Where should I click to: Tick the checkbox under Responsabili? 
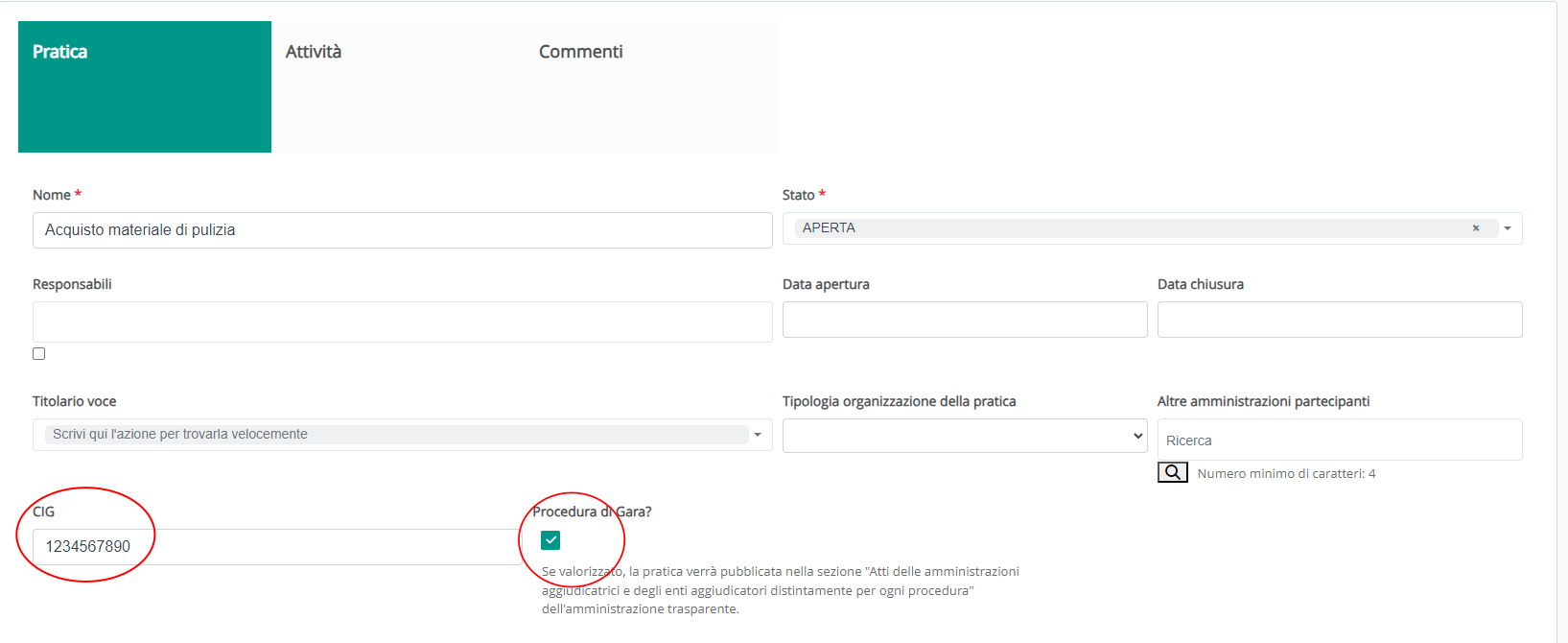(x=39, y=354)
